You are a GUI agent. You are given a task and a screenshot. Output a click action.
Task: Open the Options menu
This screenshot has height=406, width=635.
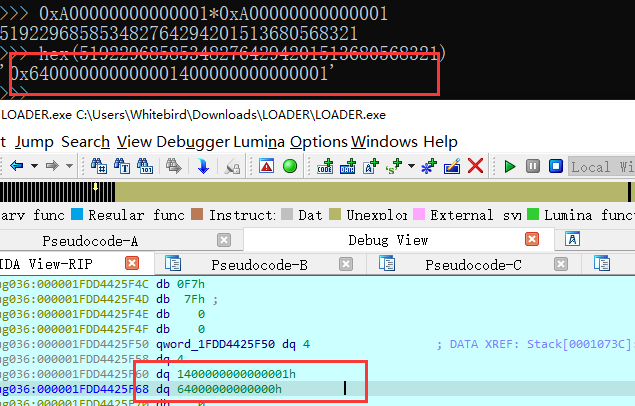(319, 142)
